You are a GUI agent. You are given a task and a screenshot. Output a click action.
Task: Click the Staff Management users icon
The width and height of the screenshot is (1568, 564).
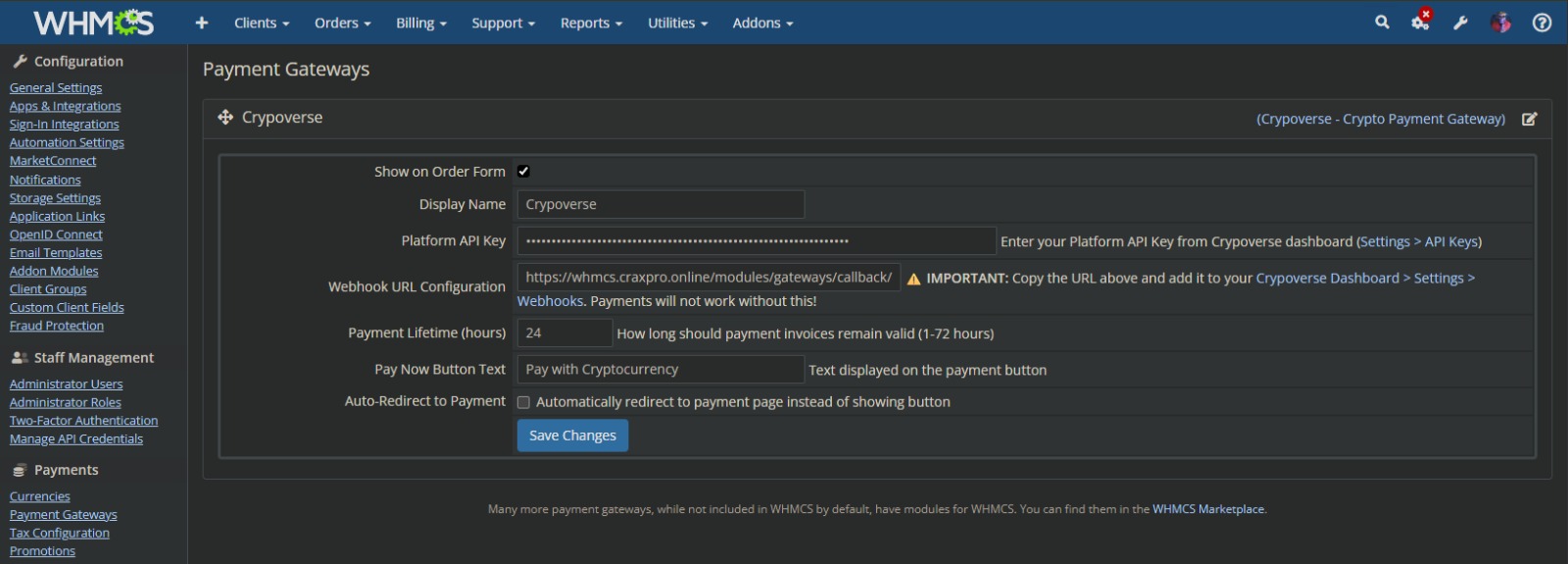[x=20, y=358]
